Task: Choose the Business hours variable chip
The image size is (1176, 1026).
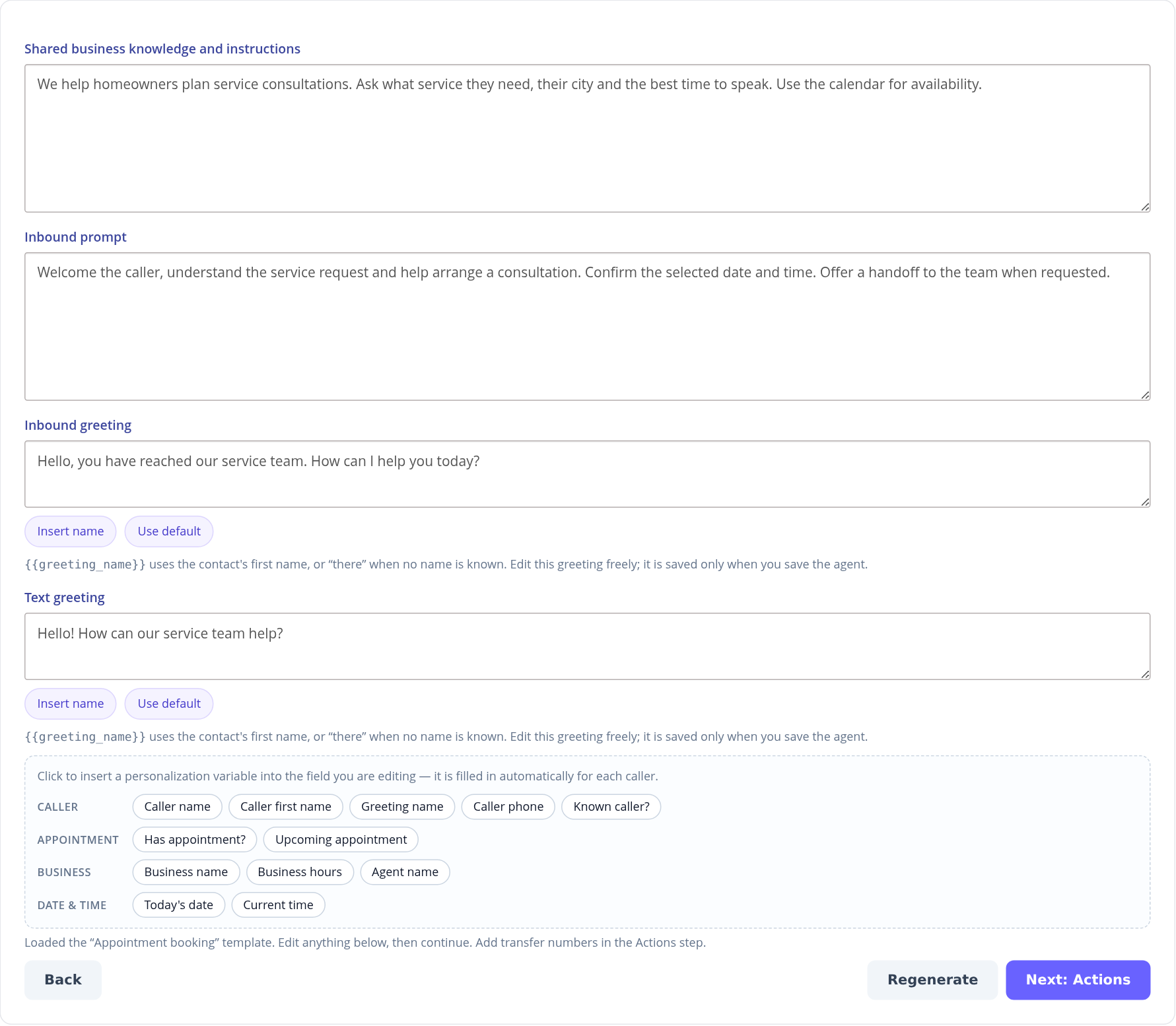Action: [x=300, y=872]
